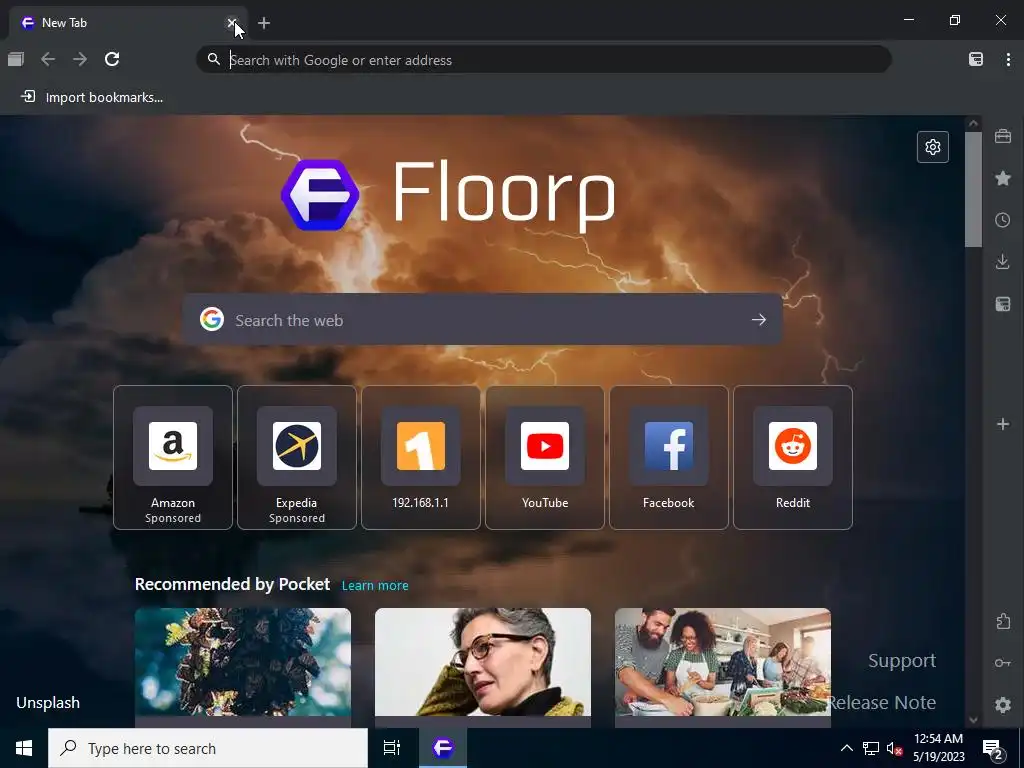Open a new tab with plus button

point(264,23)
